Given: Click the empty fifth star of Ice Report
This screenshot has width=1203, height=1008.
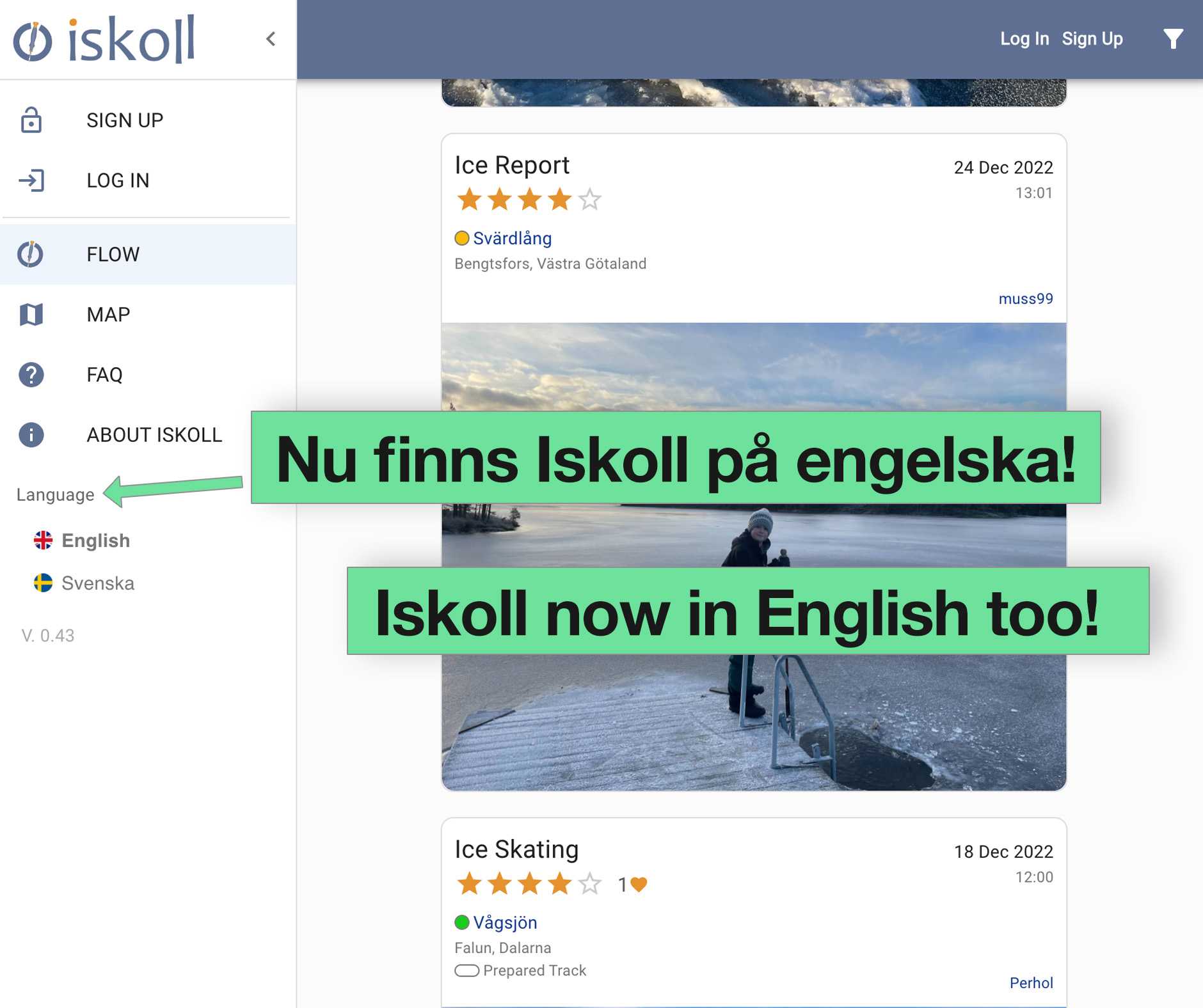Looking at the screenshot, I should coord(589,199).
